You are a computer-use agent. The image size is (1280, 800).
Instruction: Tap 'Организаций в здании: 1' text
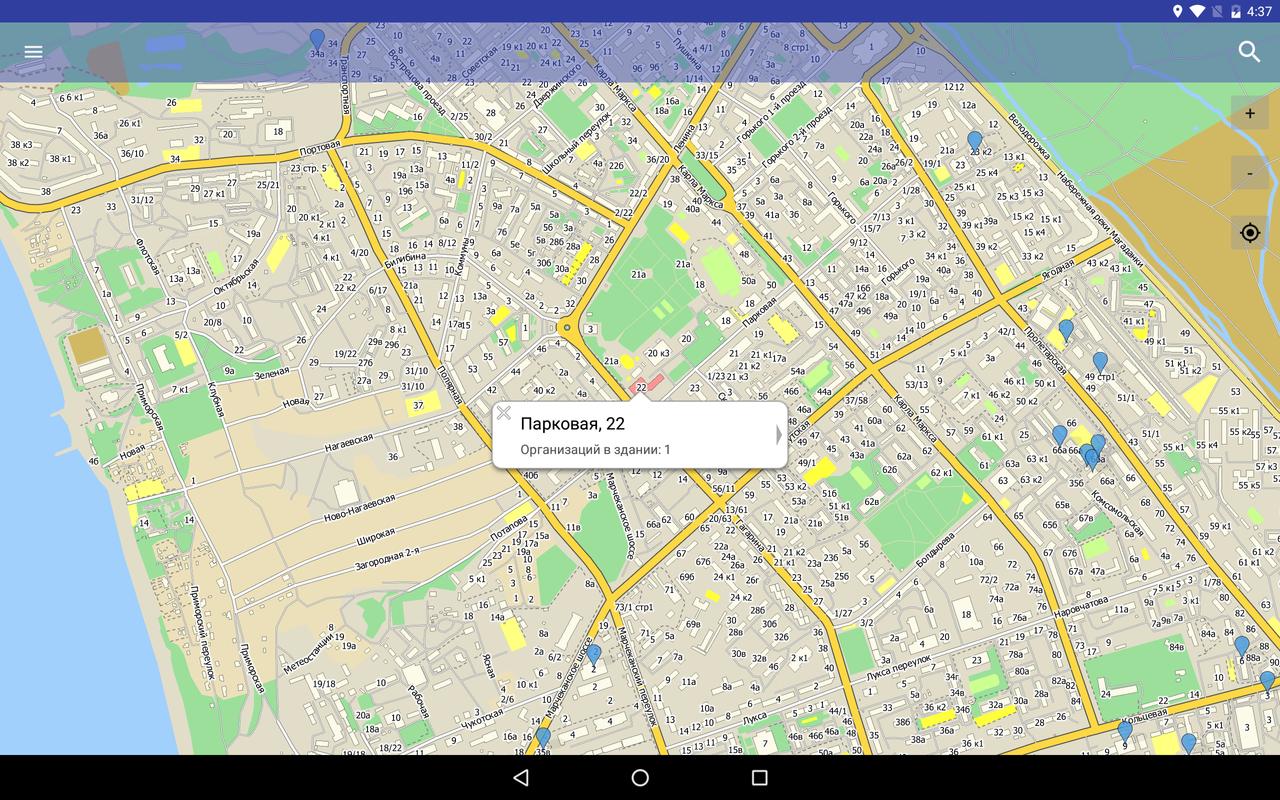pyautogui.click(x=595, y=450)
